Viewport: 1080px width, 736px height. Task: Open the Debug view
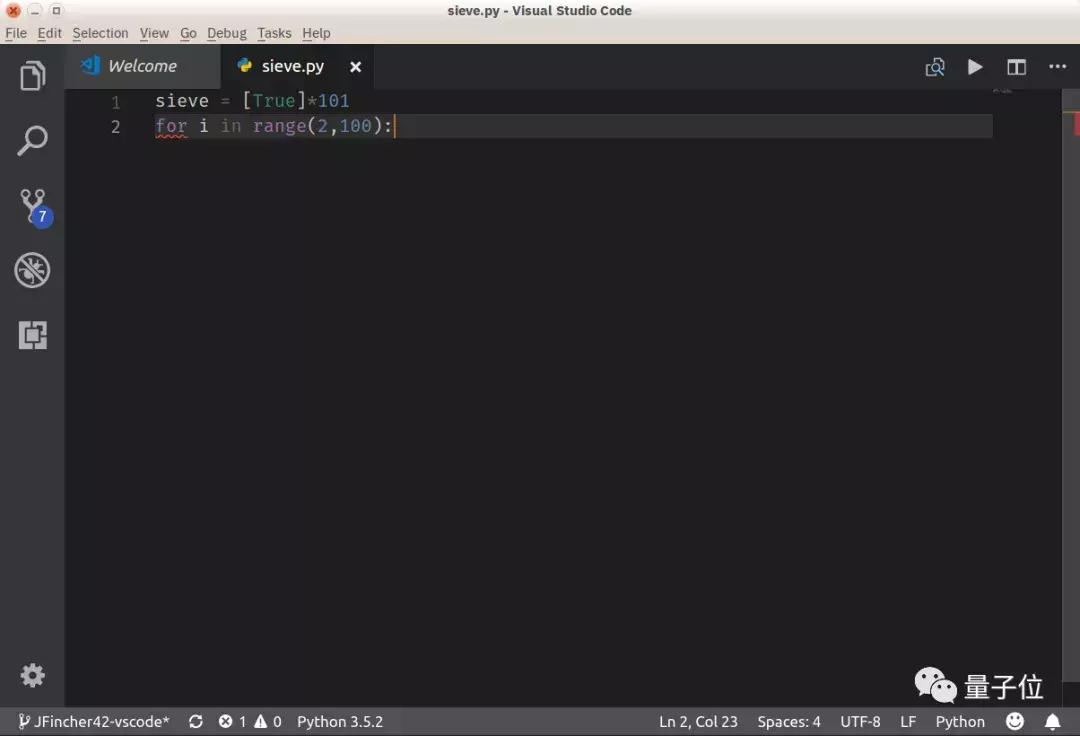point(33,270)
